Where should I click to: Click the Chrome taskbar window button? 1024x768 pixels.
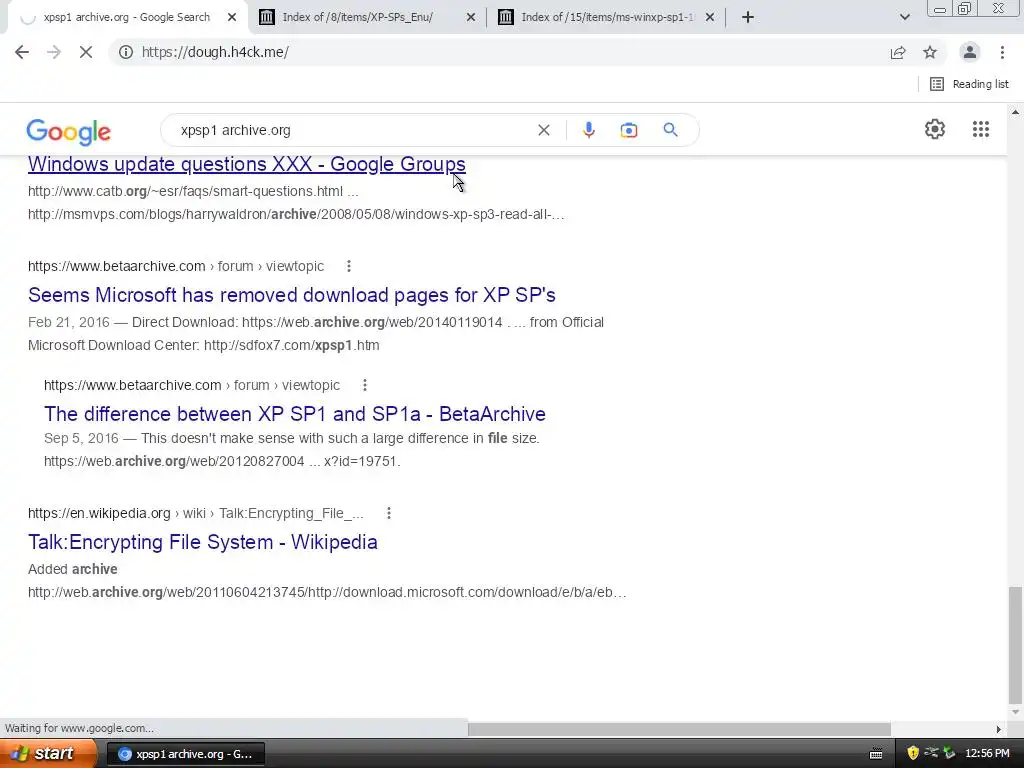pos(185,754)
